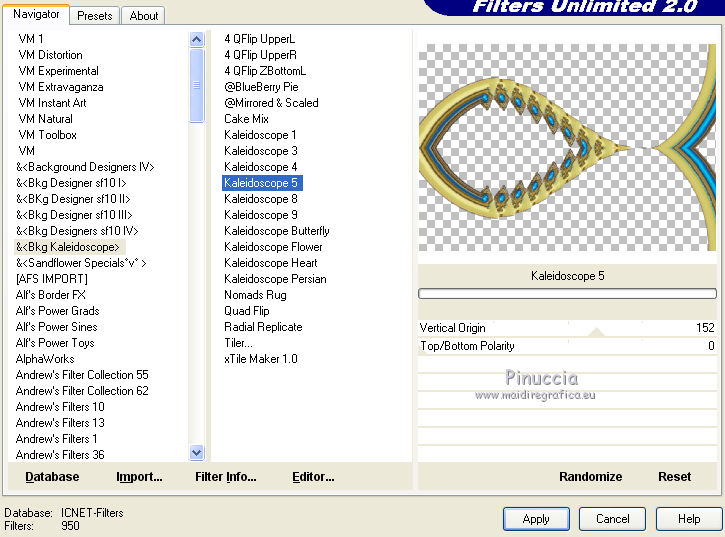Viewport: 725px width, 537px height.
Task: Select VM Instant Art category
Action: (x=52, y=103)
